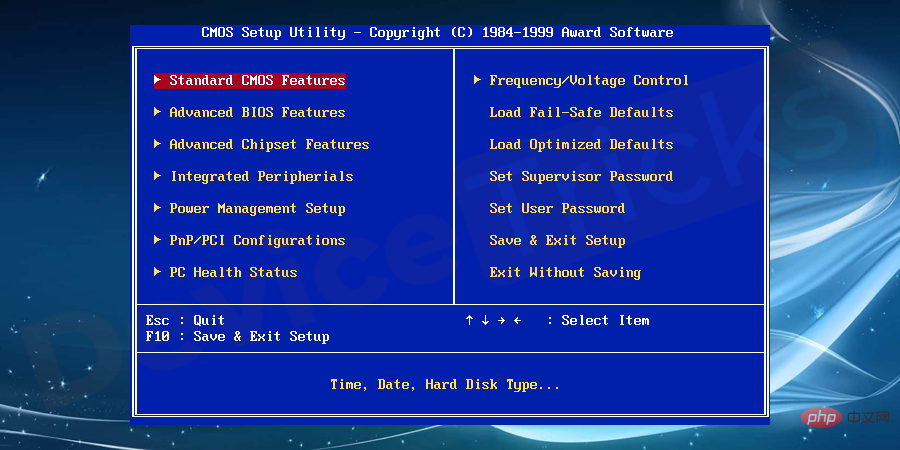Click the arrow beside Standard CMOS Features
Screen dimensions: 900x450
(x=158, y=80)
